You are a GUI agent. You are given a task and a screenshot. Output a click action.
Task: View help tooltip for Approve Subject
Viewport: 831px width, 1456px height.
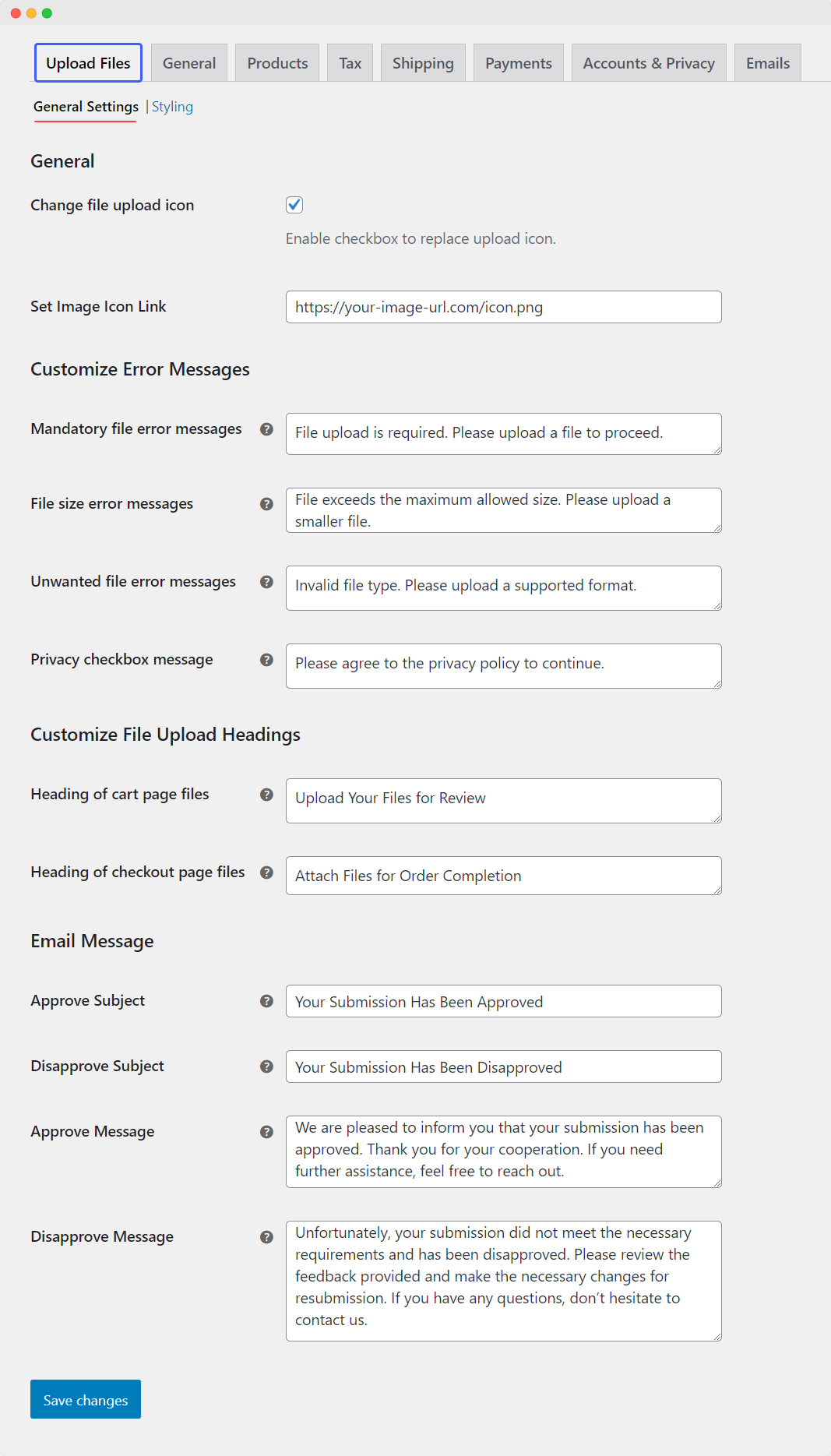(x=267, y=1001)
